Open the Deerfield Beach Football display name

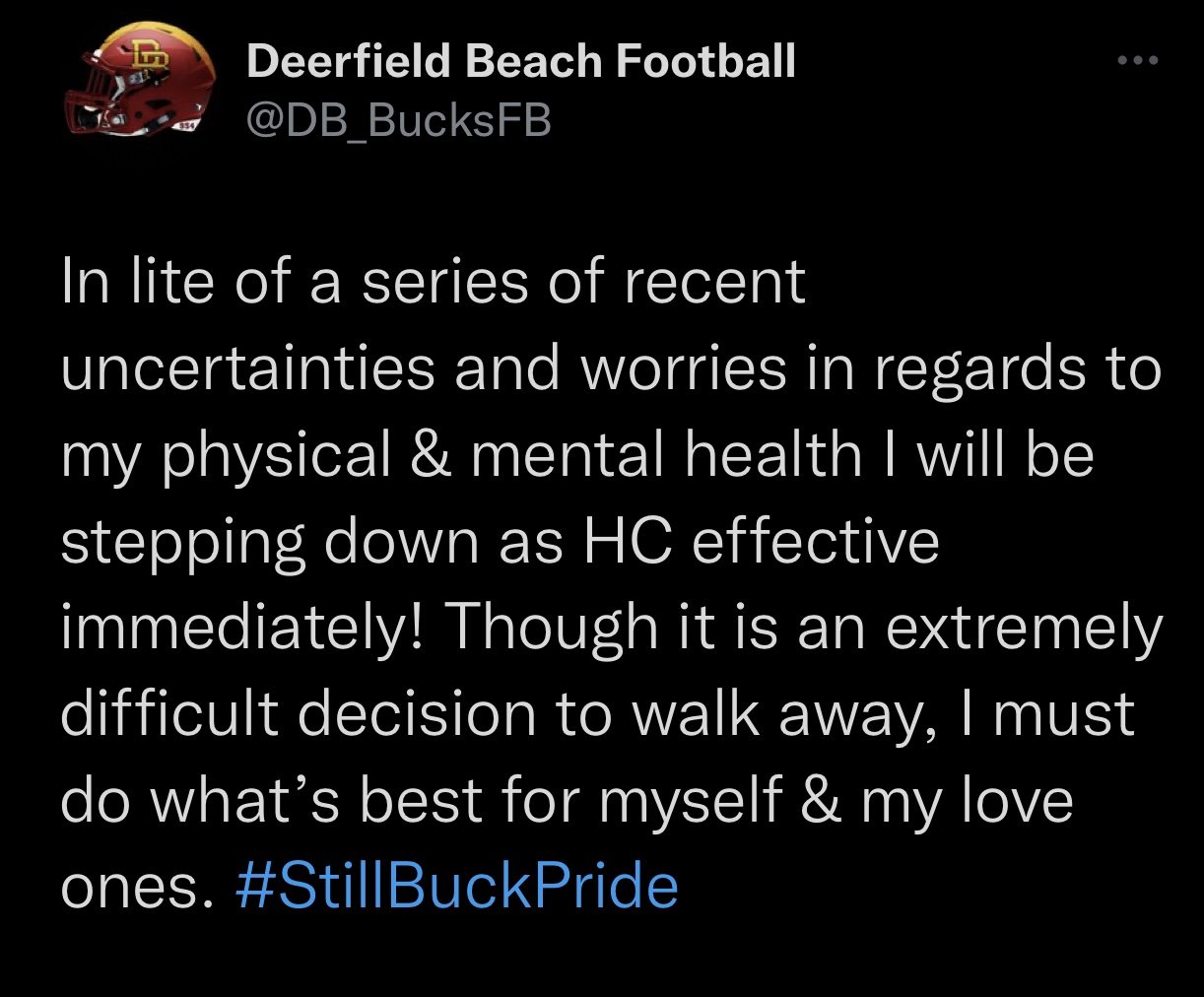coord(520,61)
